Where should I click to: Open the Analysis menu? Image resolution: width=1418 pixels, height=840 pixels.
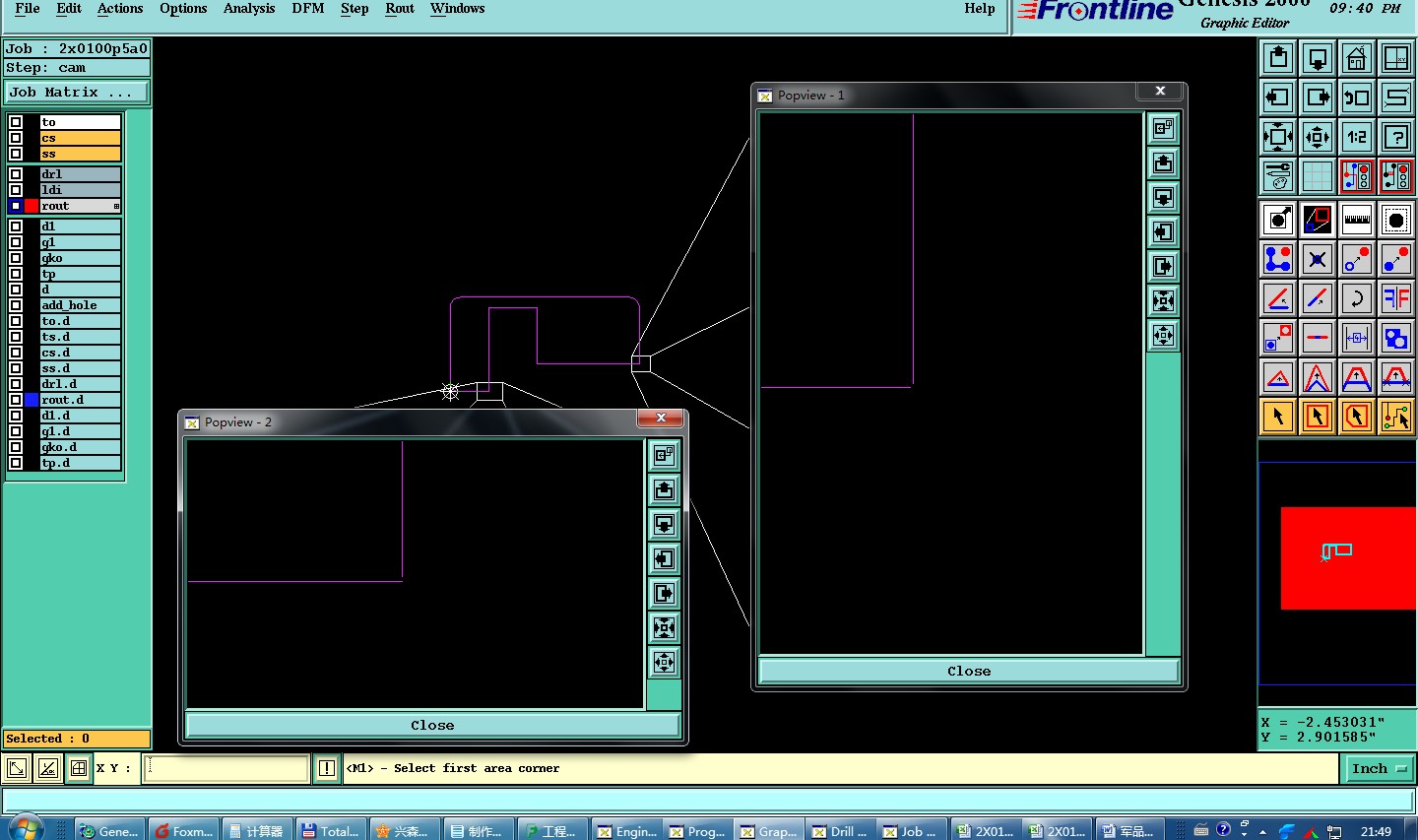coord(249,8)
